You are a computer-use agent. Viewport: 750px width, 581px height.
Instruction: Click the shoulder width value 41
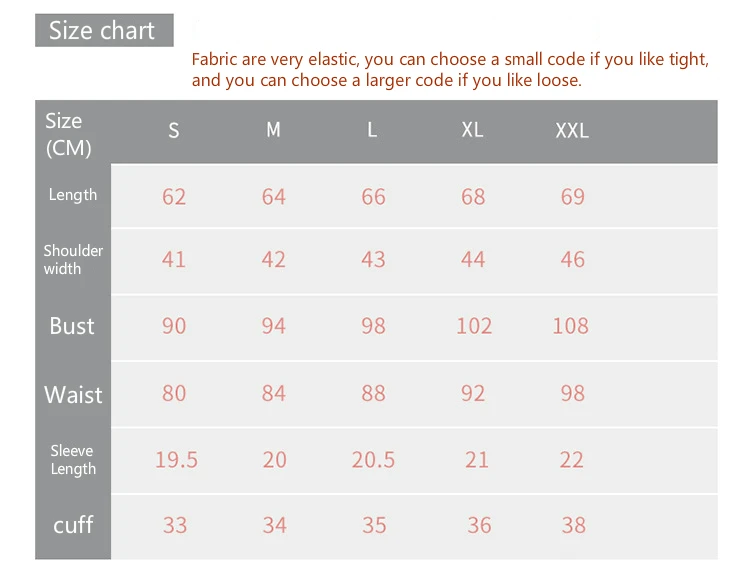173,260
